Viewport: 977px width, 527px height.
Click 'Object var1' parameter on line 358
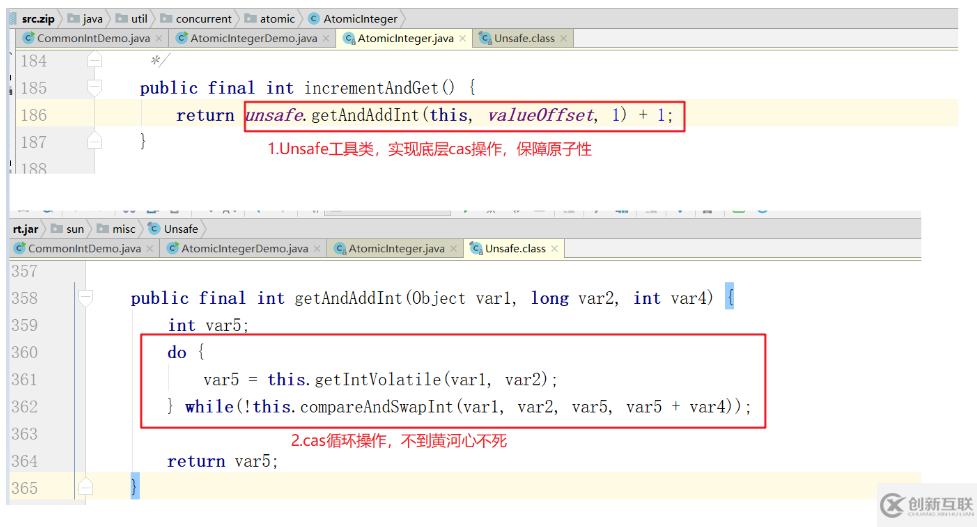464,298
